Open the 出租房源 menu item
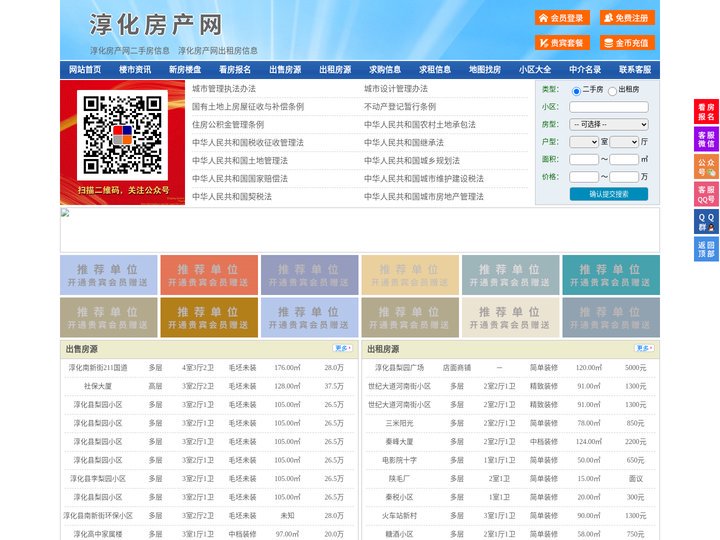The image size is (720, 540). pos(335,70)
